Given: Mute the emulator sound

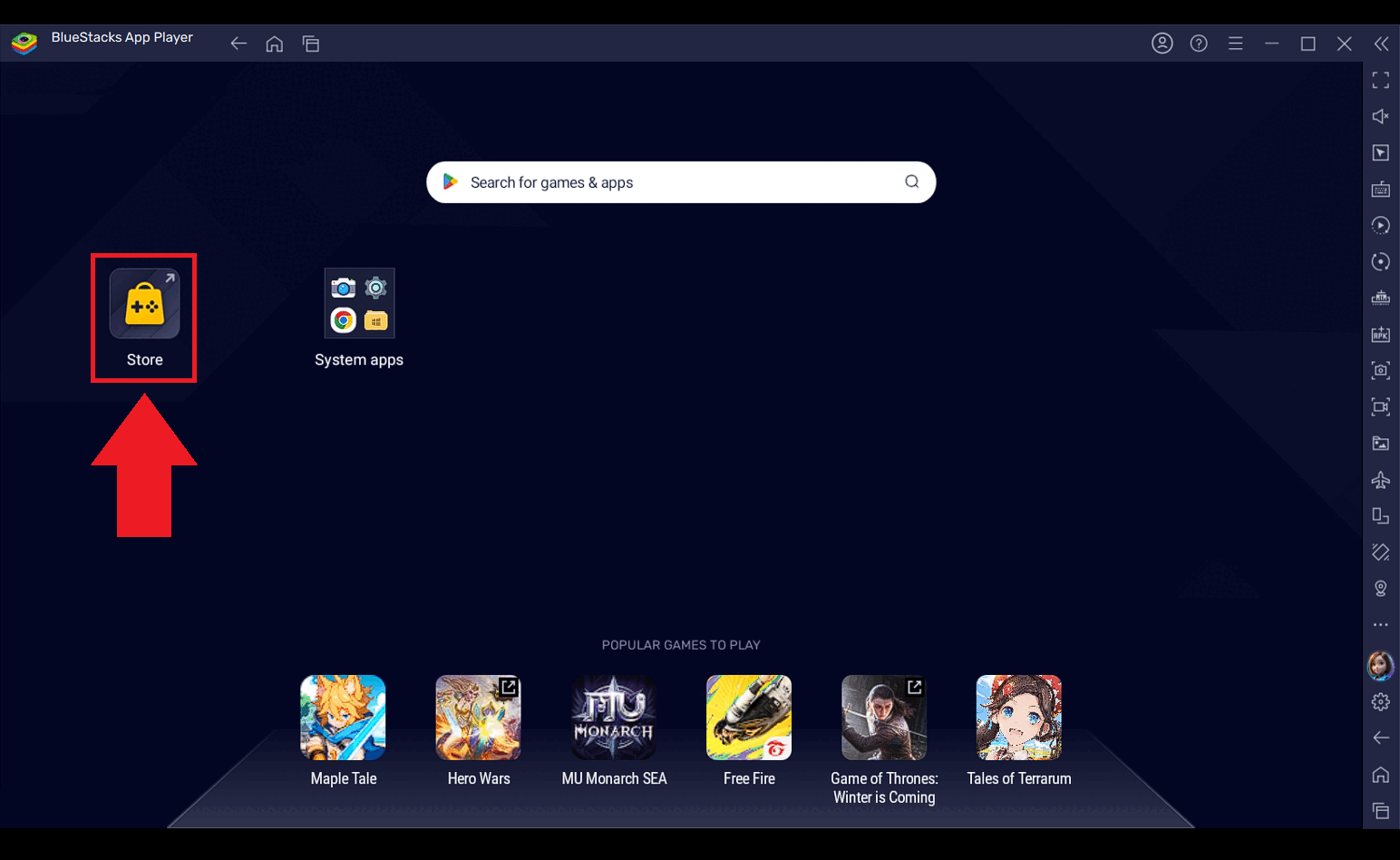Looking at the screenshot, I should click(1380, 116).
